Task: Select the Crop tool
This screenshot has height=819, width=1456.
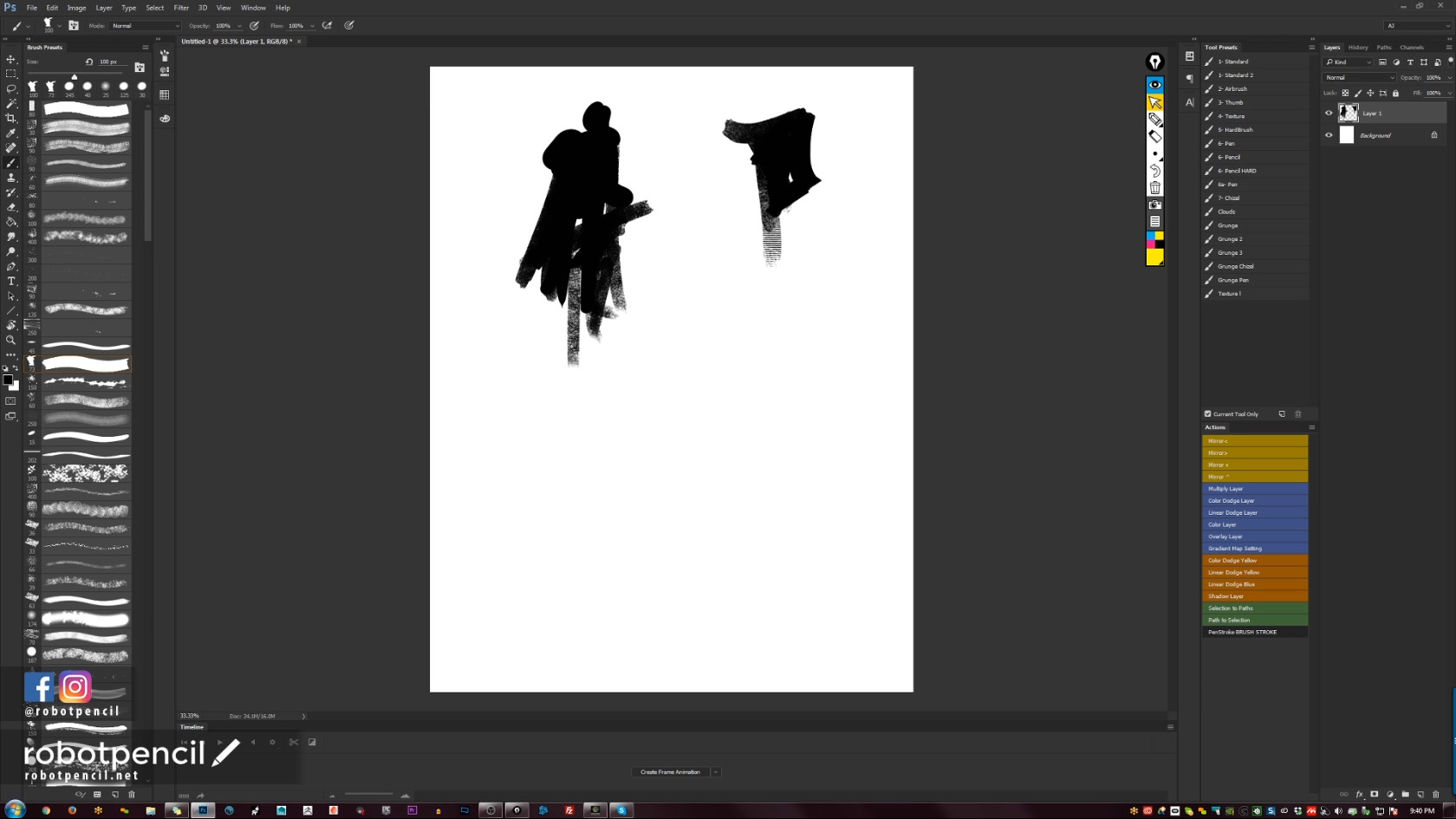Action: click(11, 118)
